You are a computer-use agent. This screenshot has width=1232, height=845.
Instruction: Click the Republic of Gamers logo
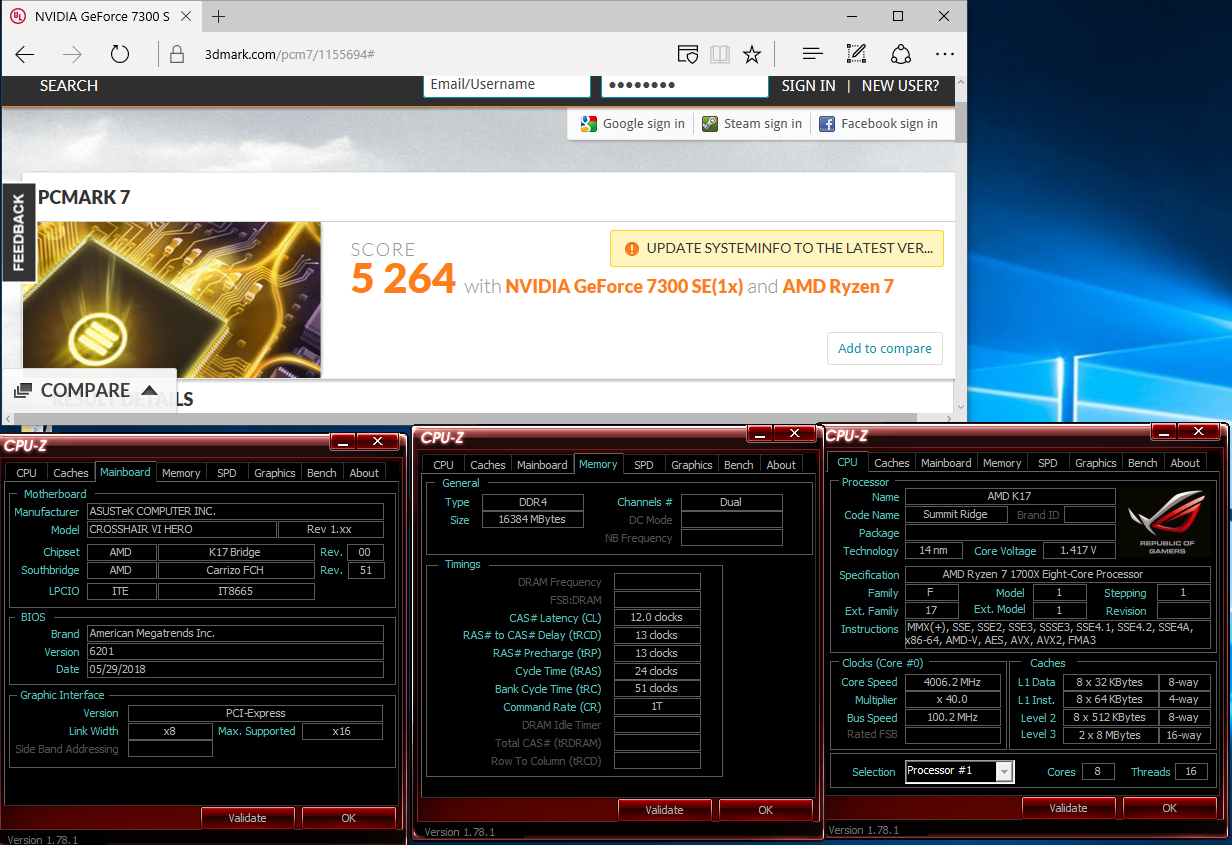(x=1166, y=522)
